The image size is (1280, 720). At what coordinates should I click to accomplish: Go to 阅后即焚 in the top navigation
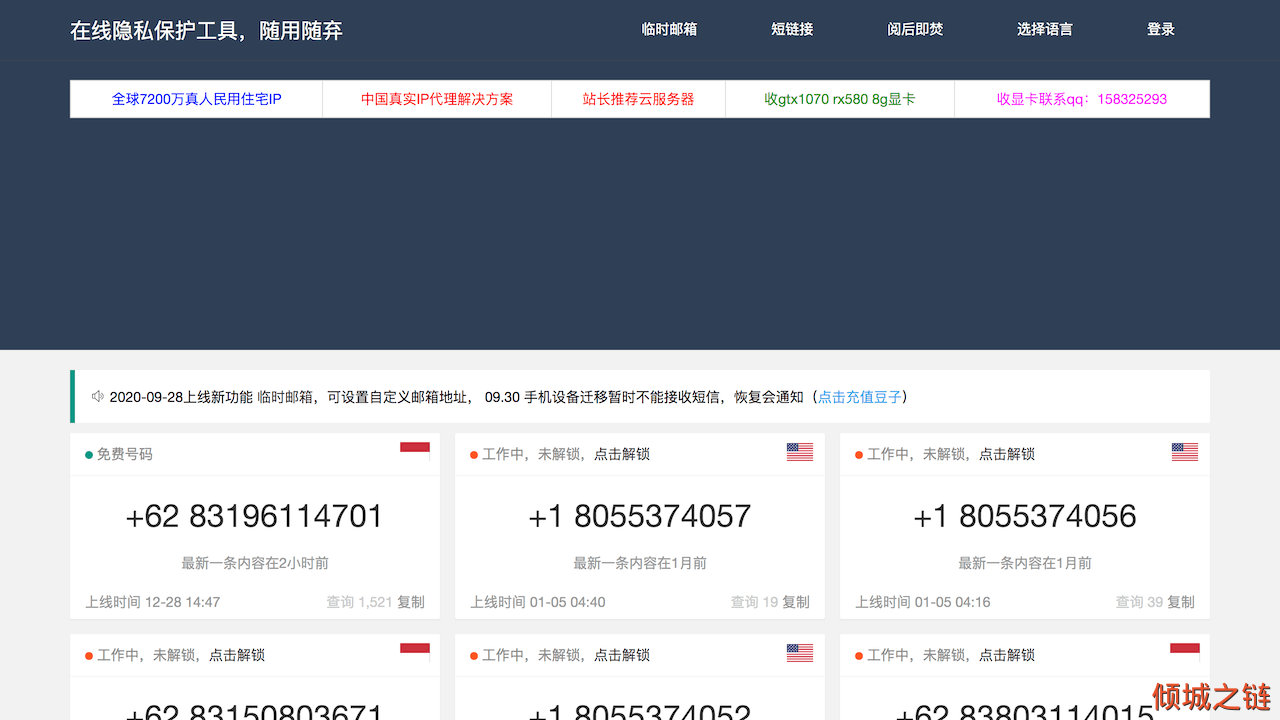tap(915, 29)
